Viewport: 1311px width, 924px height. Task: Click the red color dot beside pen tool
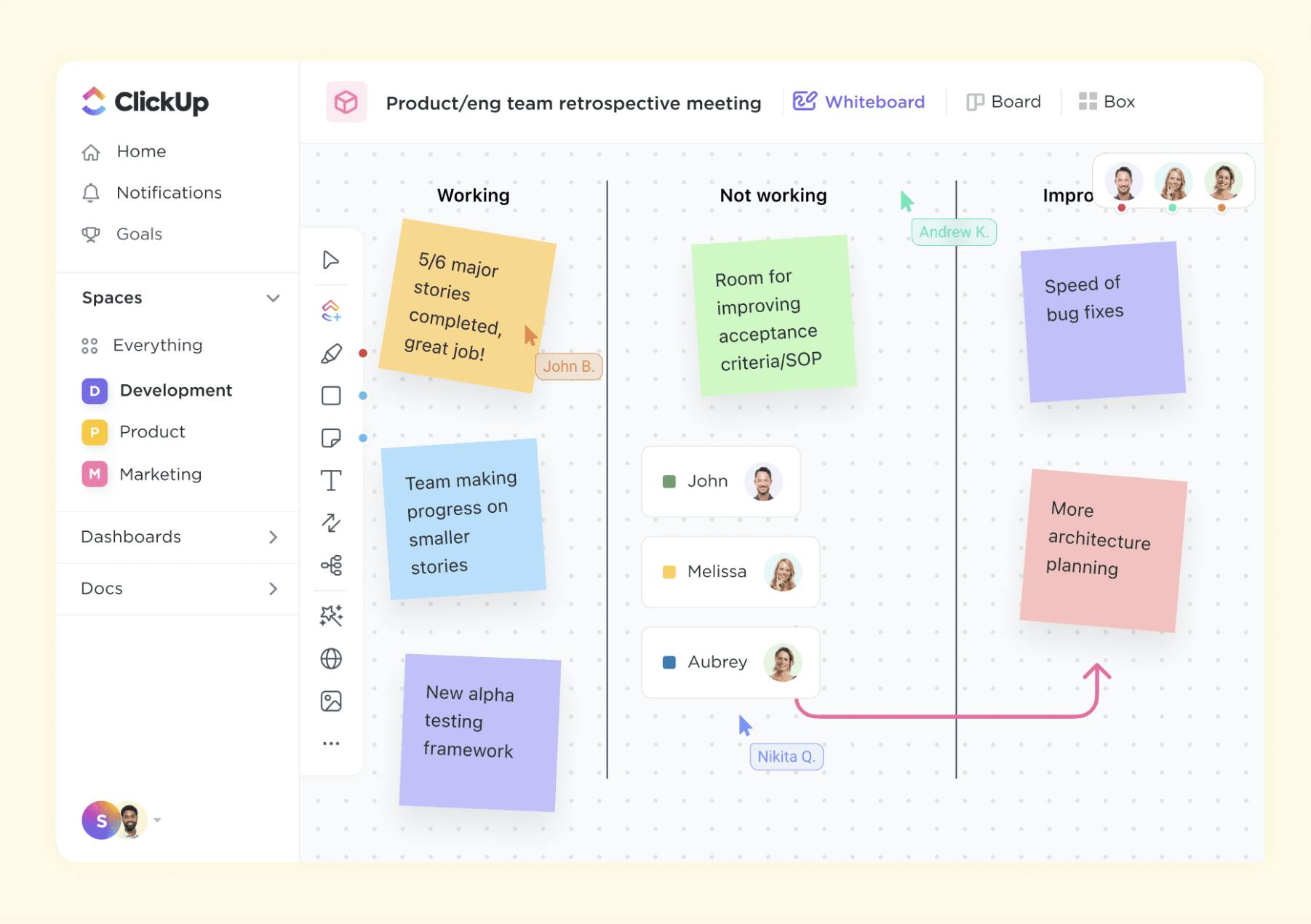pyautogui.click(x=363, y=354)
